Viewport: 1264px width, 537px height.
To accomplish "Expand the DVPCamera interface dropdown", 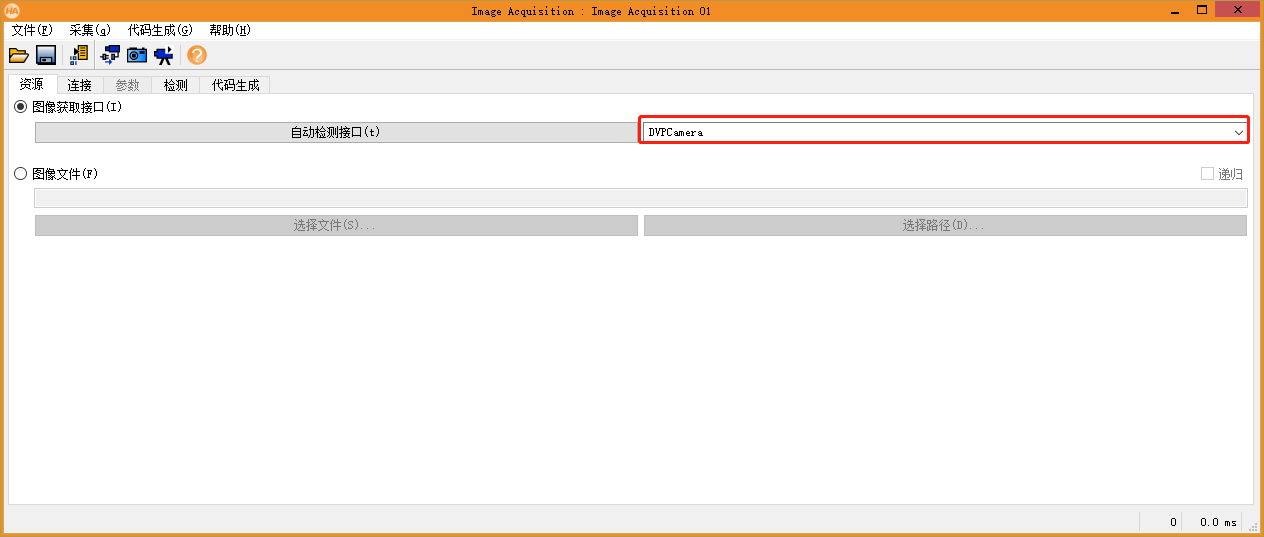I will (x=1239, y=132).
